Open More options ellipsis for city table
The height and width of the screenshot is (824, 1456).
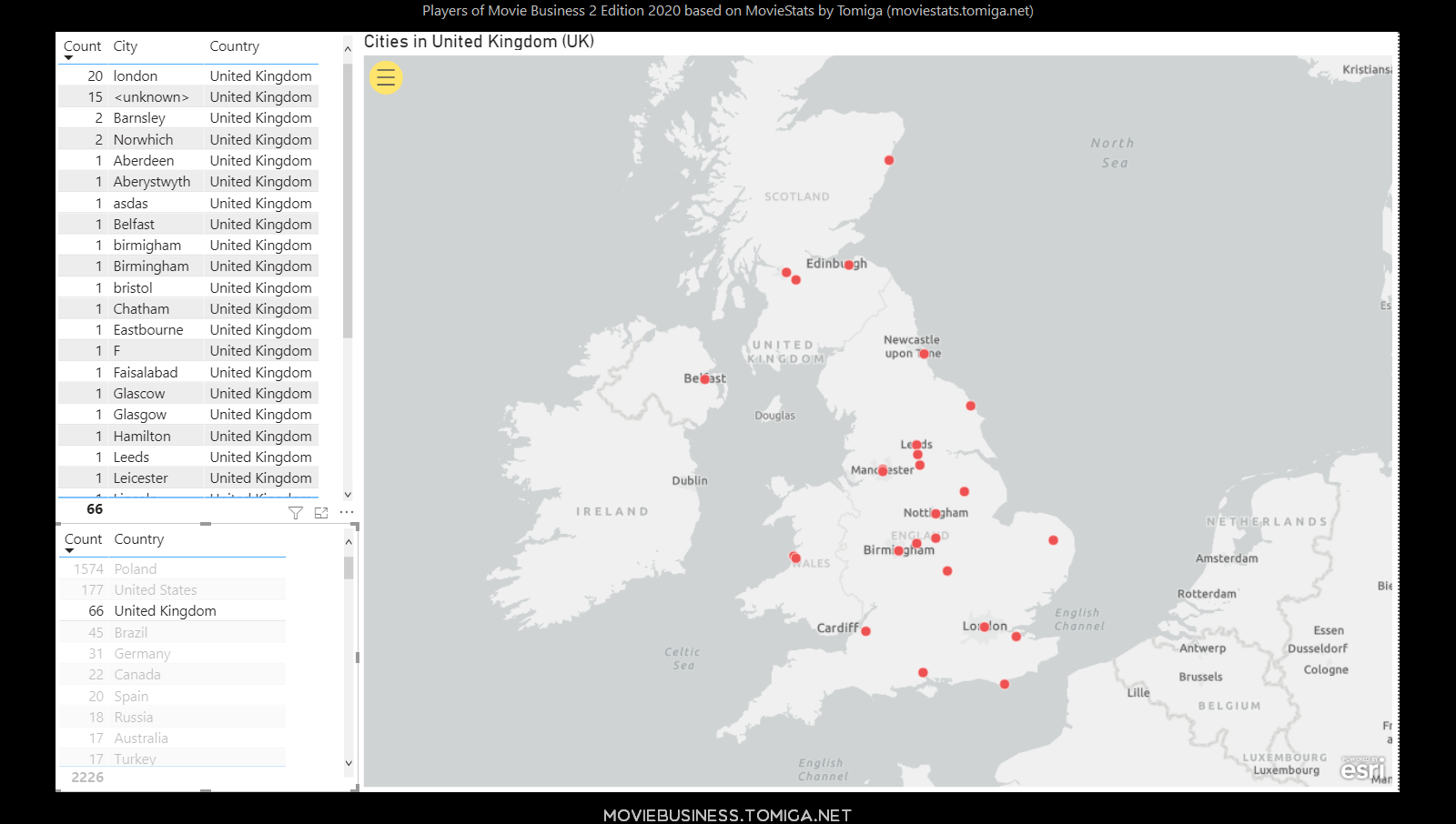click(x=347, y=512)
